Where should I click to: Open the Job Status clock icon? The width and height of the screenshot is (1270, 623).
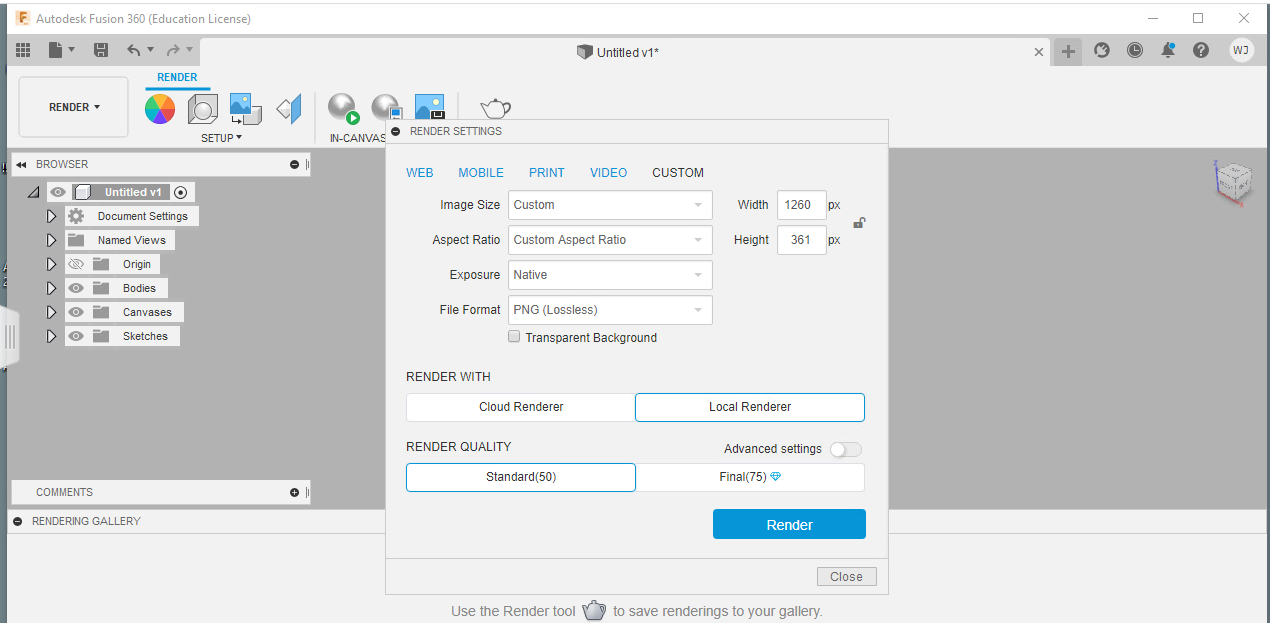[x=1135, y=50]
